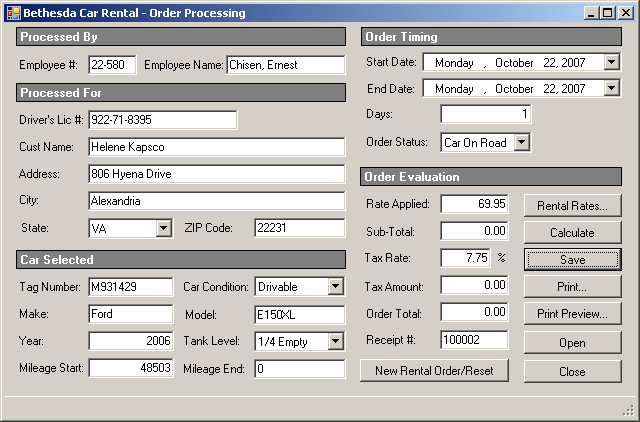Maximize the Order Processing window

[x=607, y=13]
